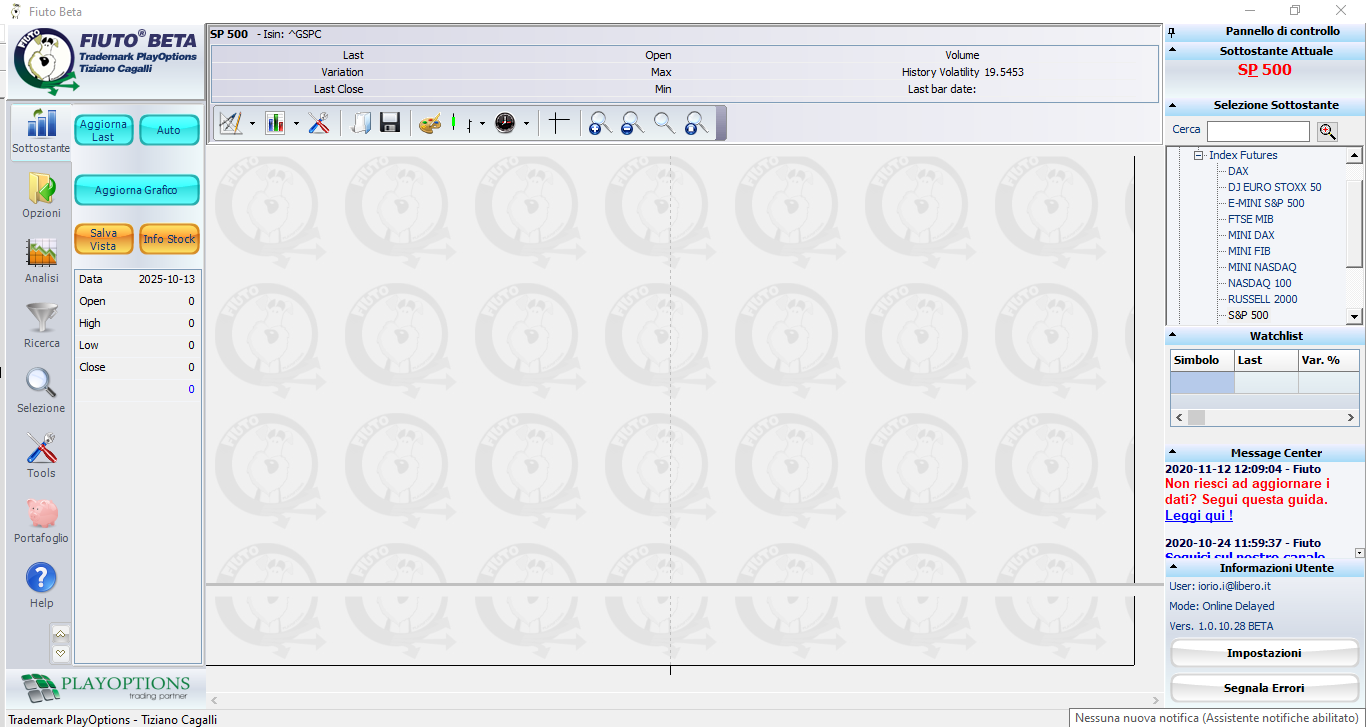Open the Analisi sidebar section
Screen dimensions: 1366x727
(x=41, y=260)
